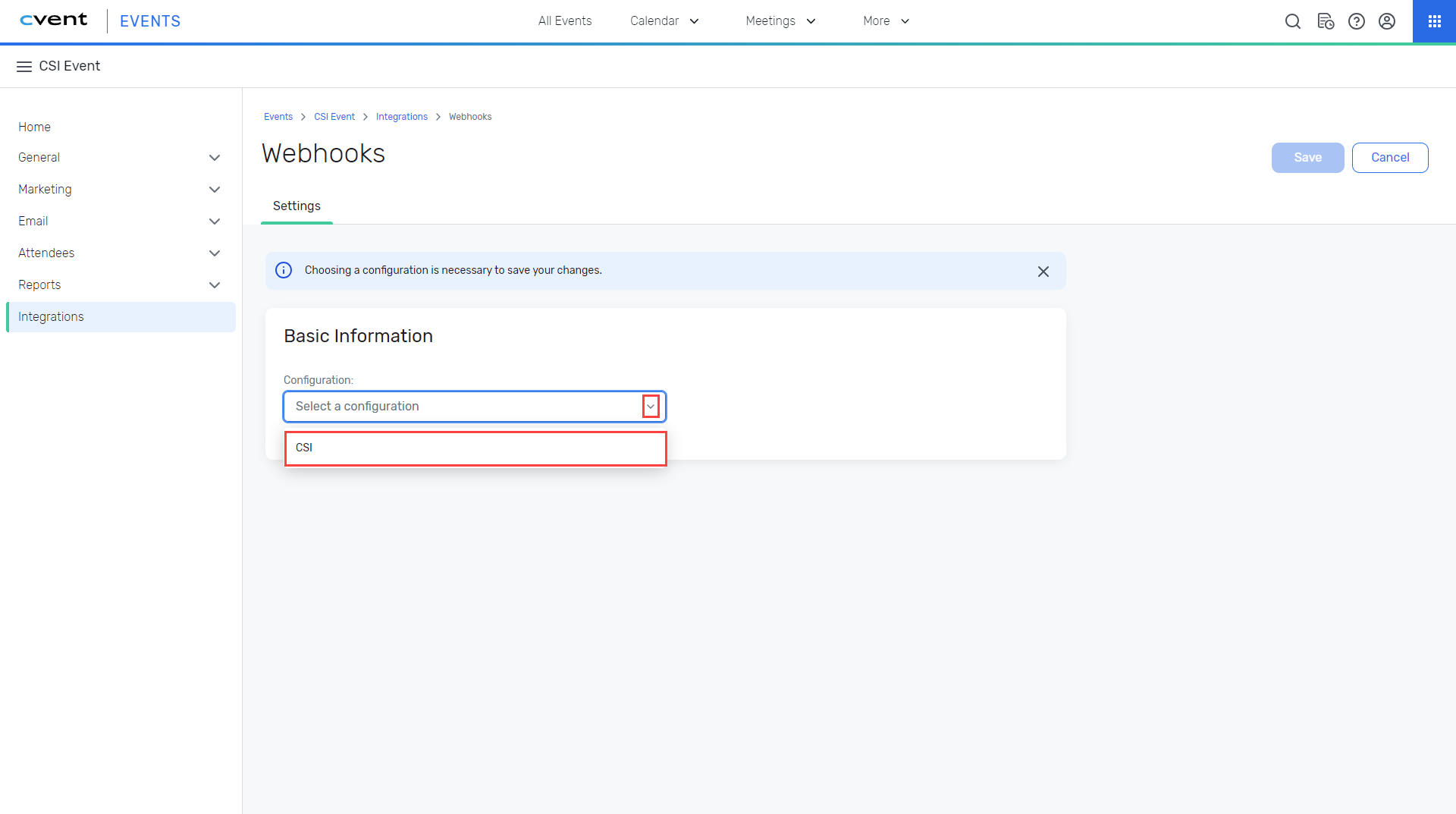Image resolution: width=1456 pixels, height=814 pixels.
Task: Click the Cancel button
Action: coord(1390,158)
